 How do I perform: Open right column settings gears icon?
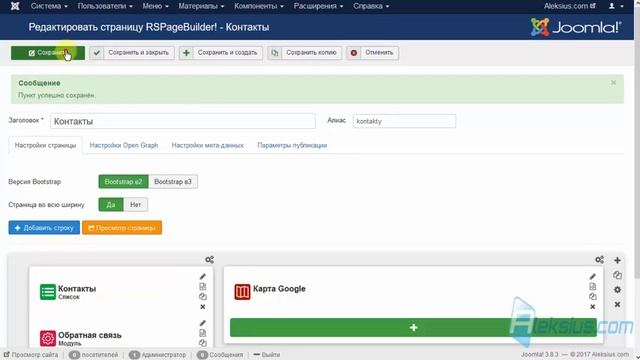tap(599, 260)
